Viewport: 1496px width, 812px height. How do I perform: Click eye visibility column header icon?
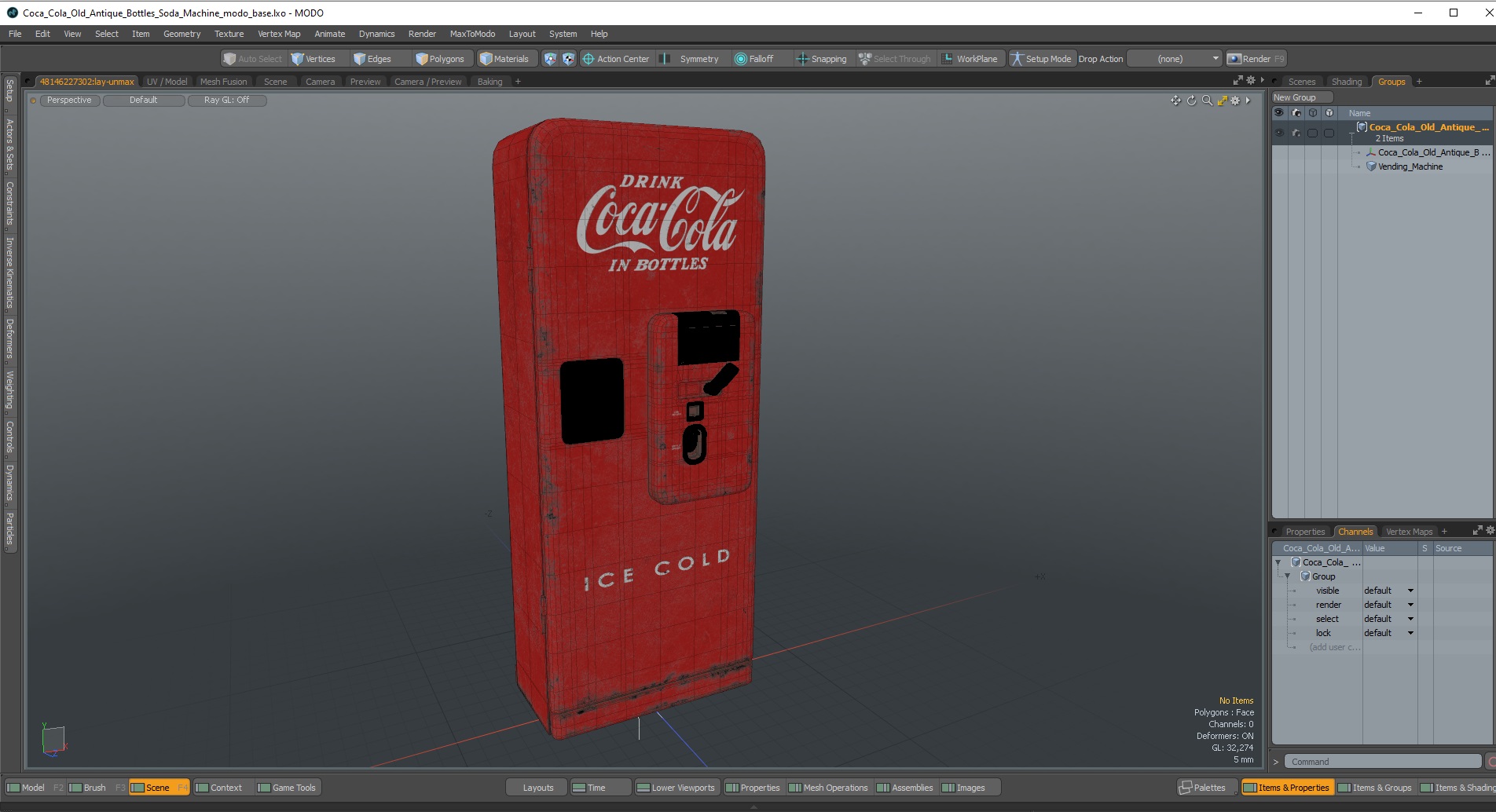click(x=1279, y=113)
